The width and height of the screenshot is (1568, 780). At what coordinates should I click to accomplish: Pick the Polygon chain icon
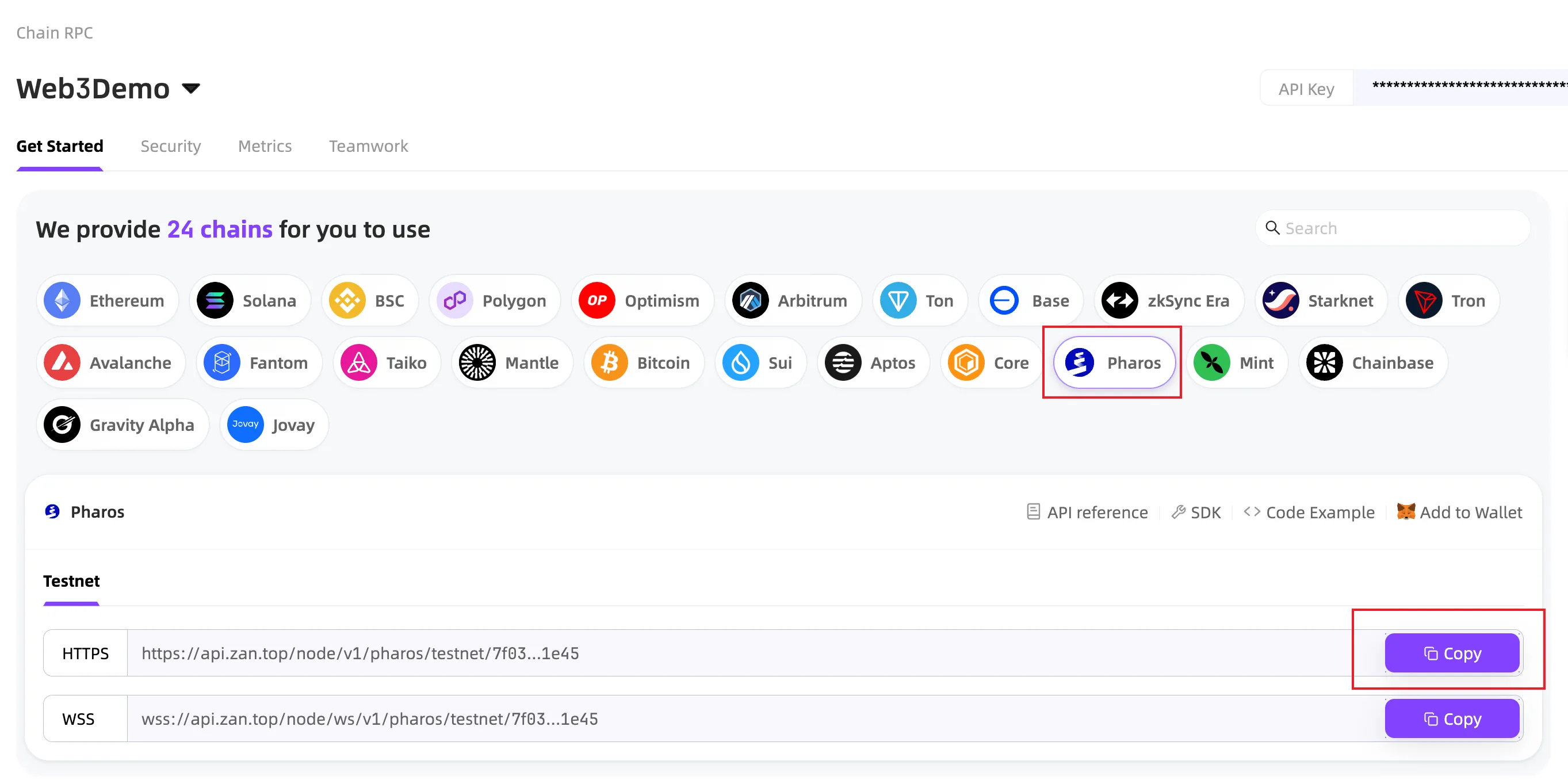[454, 300]
